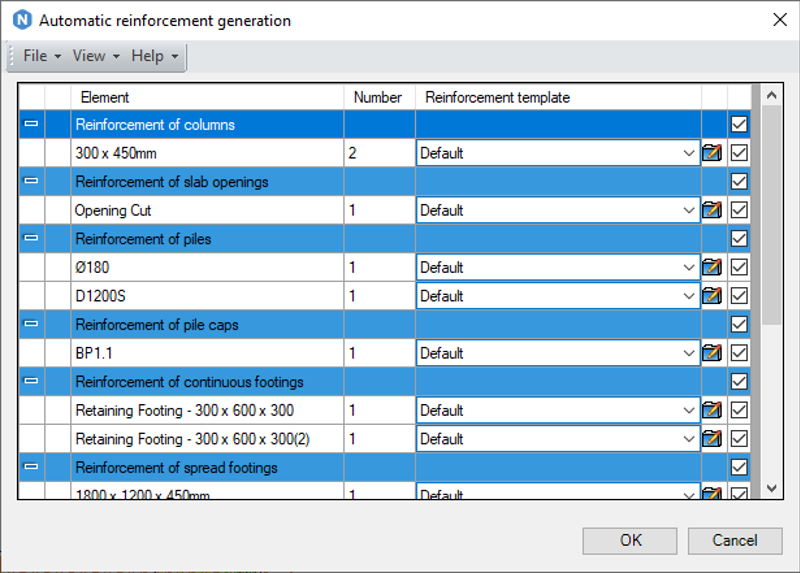Click template edit icon for D1200S pile
This screenshot has width=800, height=573.
pyautogui.click(x=712, y=296)
